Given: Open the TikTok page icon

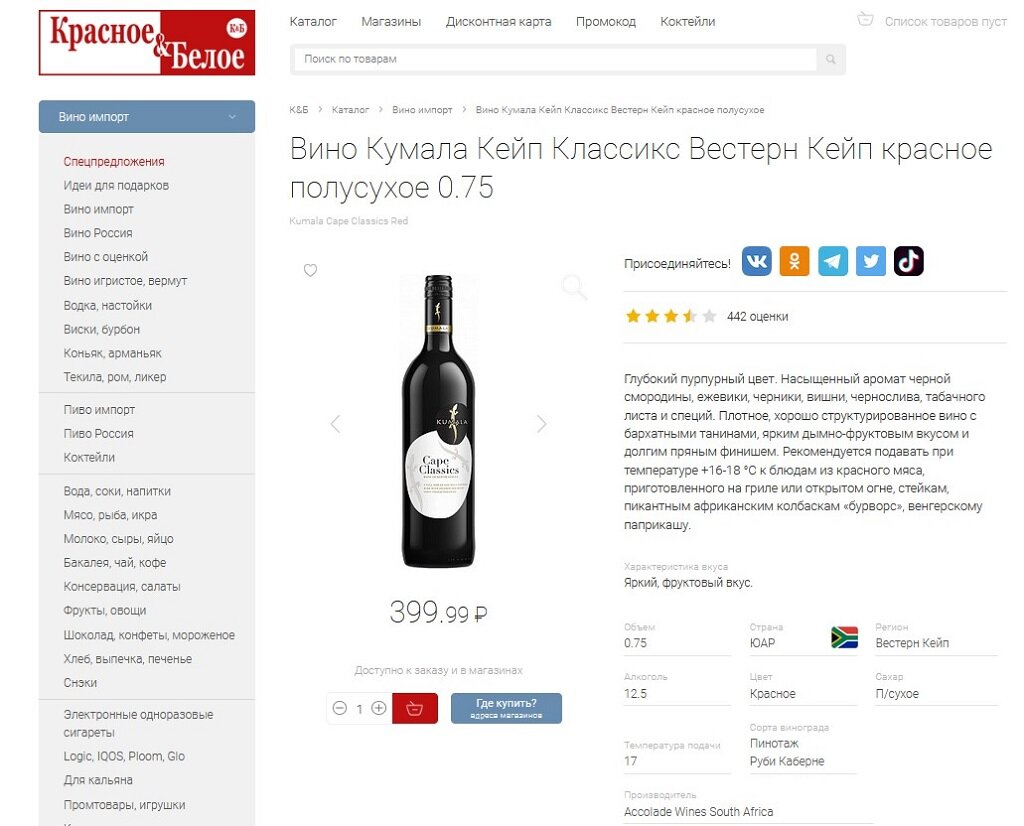Looking at the screenshot, I should (908, 260).
